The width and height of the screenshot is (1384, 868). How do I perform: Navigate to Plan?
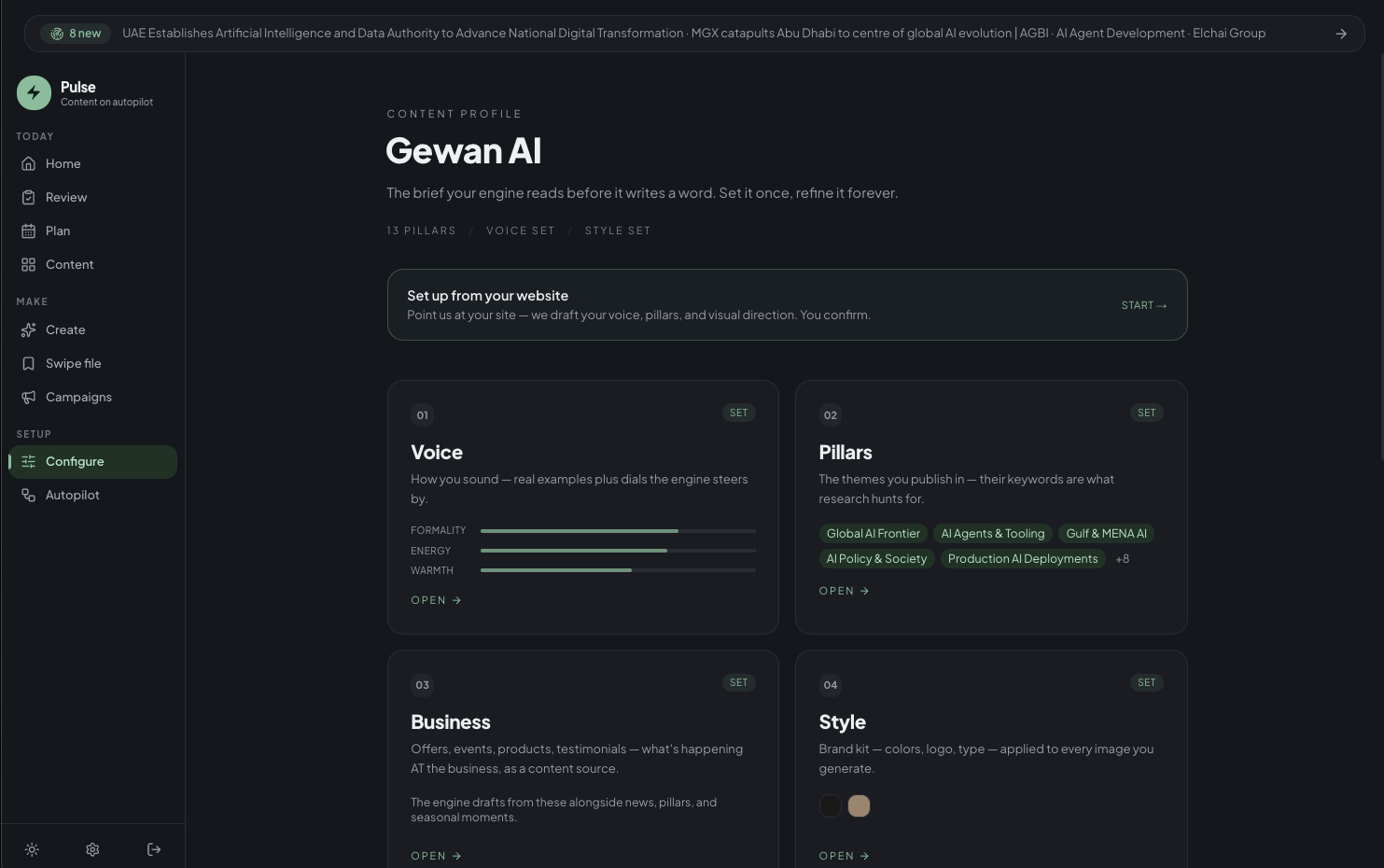[x=92, y=231]
